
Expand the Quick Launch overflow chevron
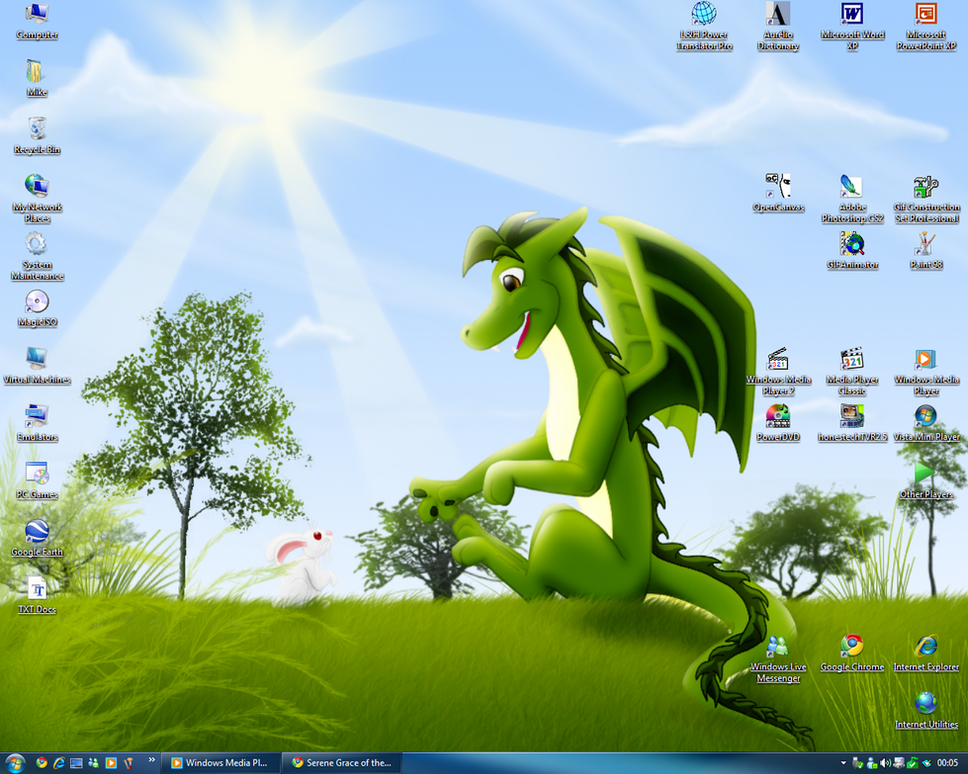point(151,760)
